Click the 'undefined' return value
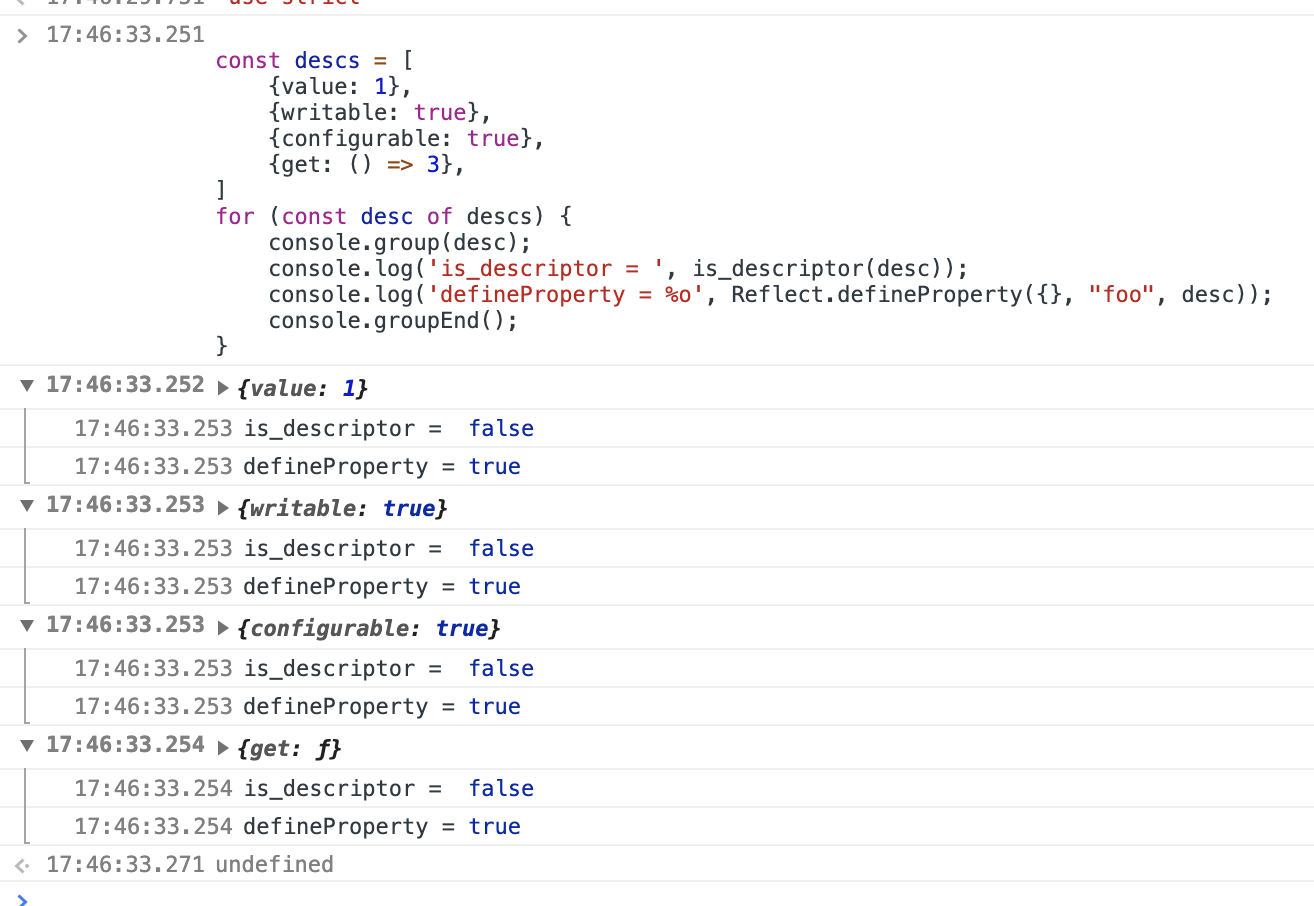 coord(274,864)
